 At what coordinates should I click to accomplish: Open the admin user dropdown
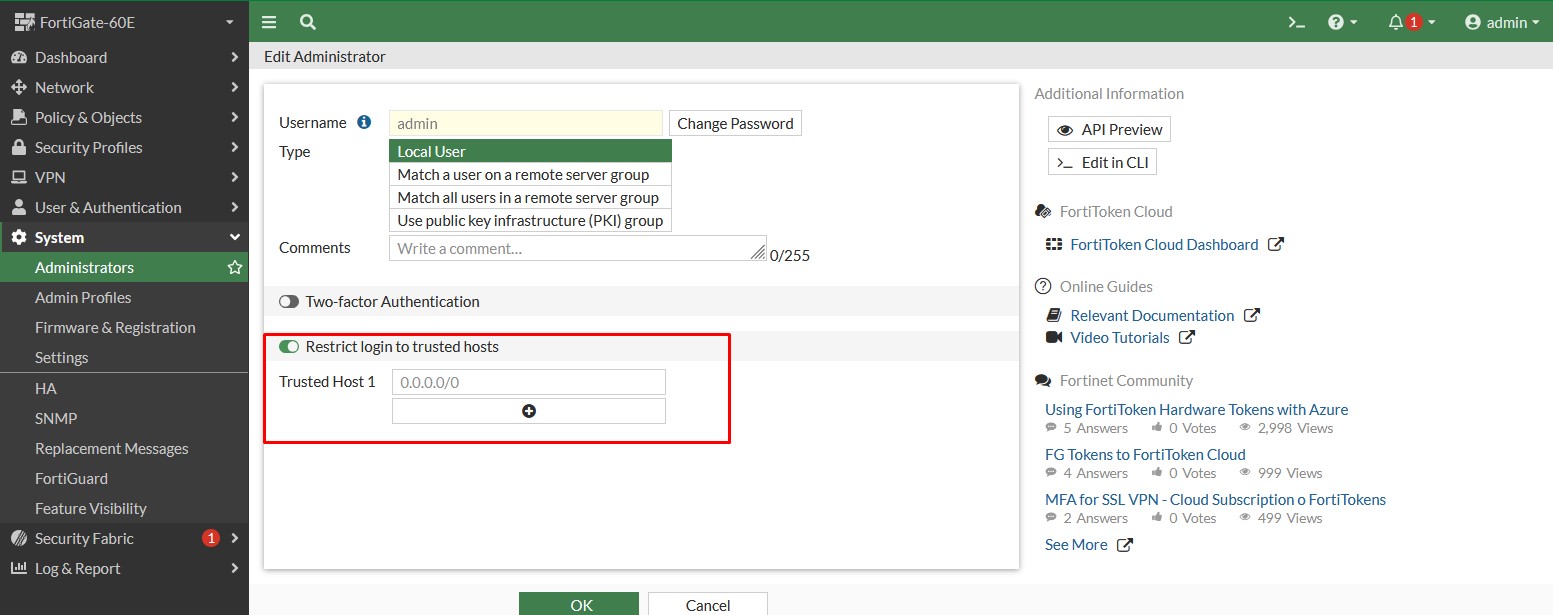coord(1501,22)
